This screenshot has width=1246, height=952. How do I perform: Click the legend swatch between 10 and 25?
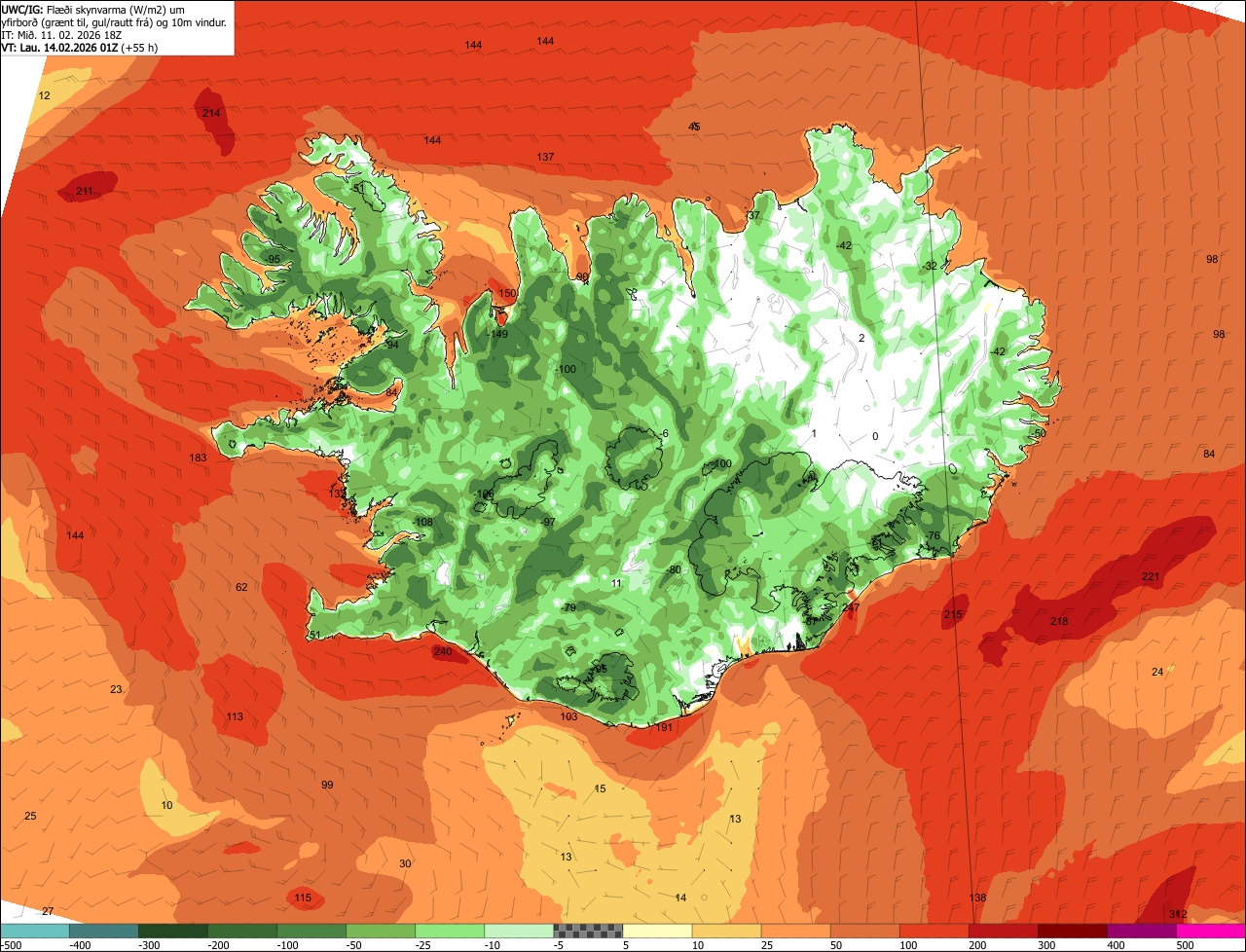726,930
